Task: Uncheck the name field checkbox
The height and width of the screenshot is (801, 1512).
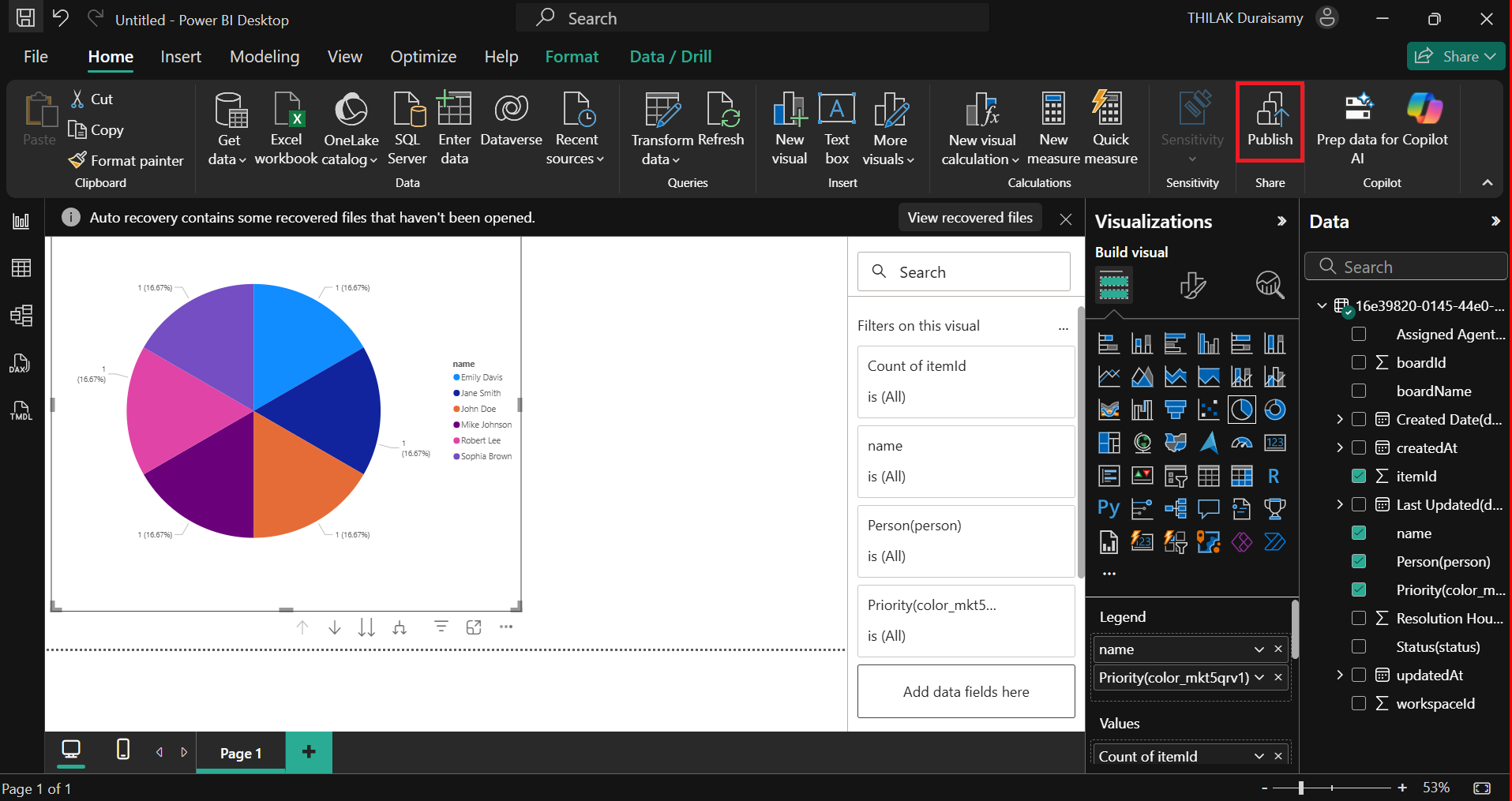Action: coord(1359,533)
